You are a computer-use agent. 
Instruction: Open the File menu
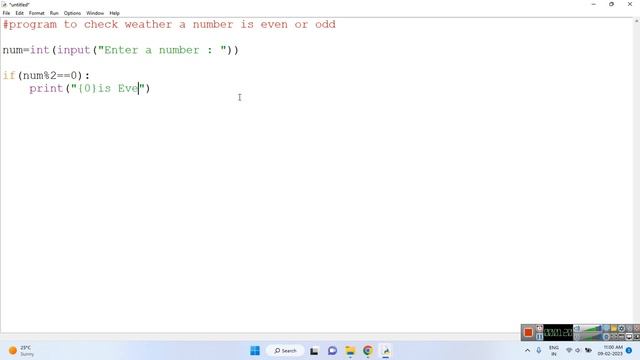coord(6,13)
